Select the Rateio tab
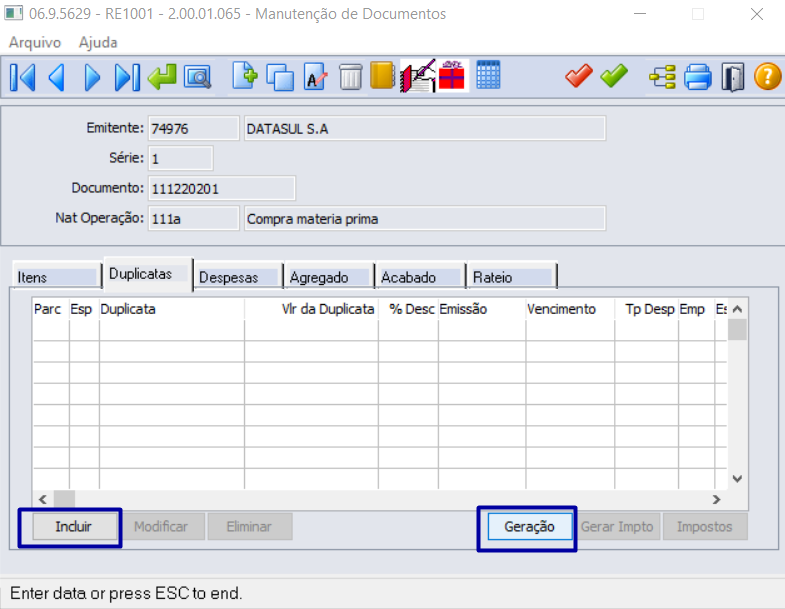The width and height of the screenshot is (785, 609). click(x=511, y=277)
